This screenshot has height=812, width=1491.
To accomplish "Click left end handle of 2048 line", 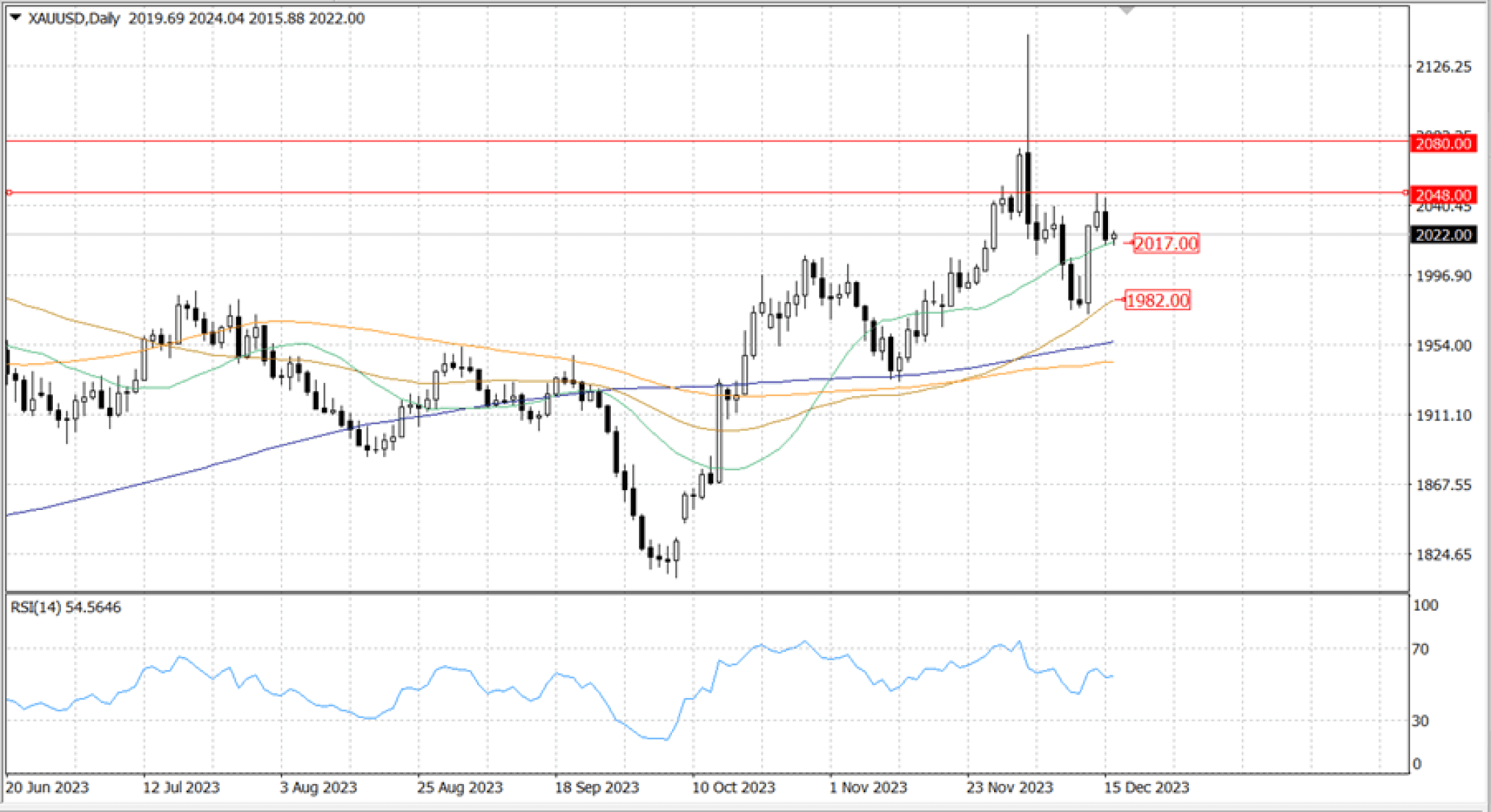I will tap(9, 193).
